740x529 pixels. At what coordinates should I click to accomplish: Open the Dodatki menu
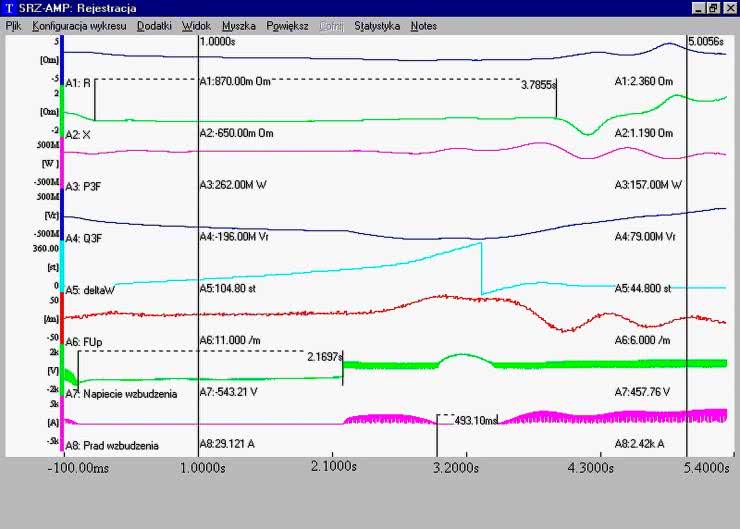pyautogui.click(x=154, y=26)
